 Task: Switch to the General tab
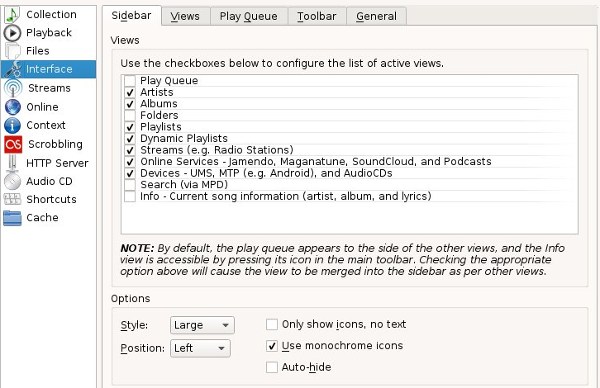pyautogui.click(x=376, y=16)
